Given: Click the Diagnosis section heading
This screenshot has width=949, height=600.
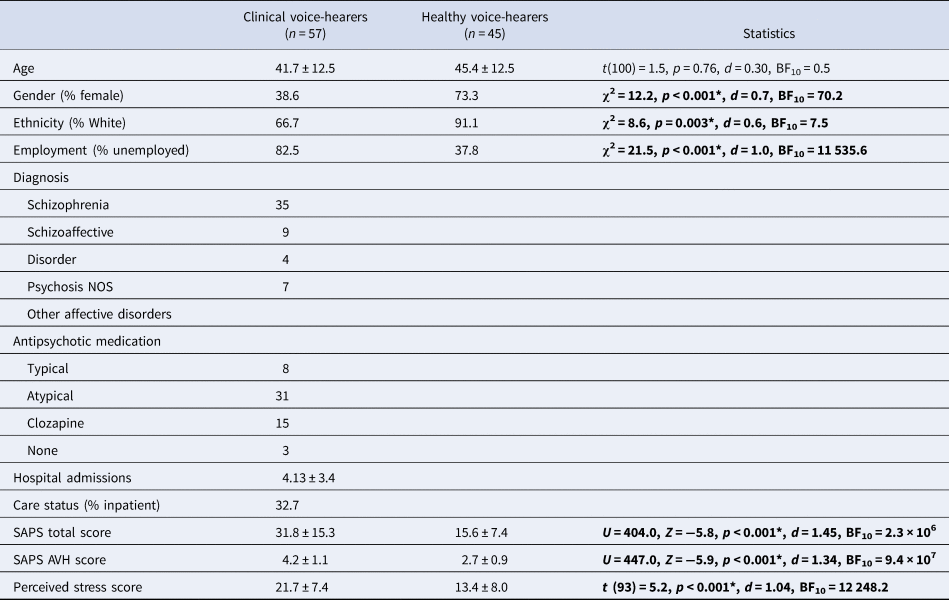Looking at the screenshot, I should (x=40, y=177).
